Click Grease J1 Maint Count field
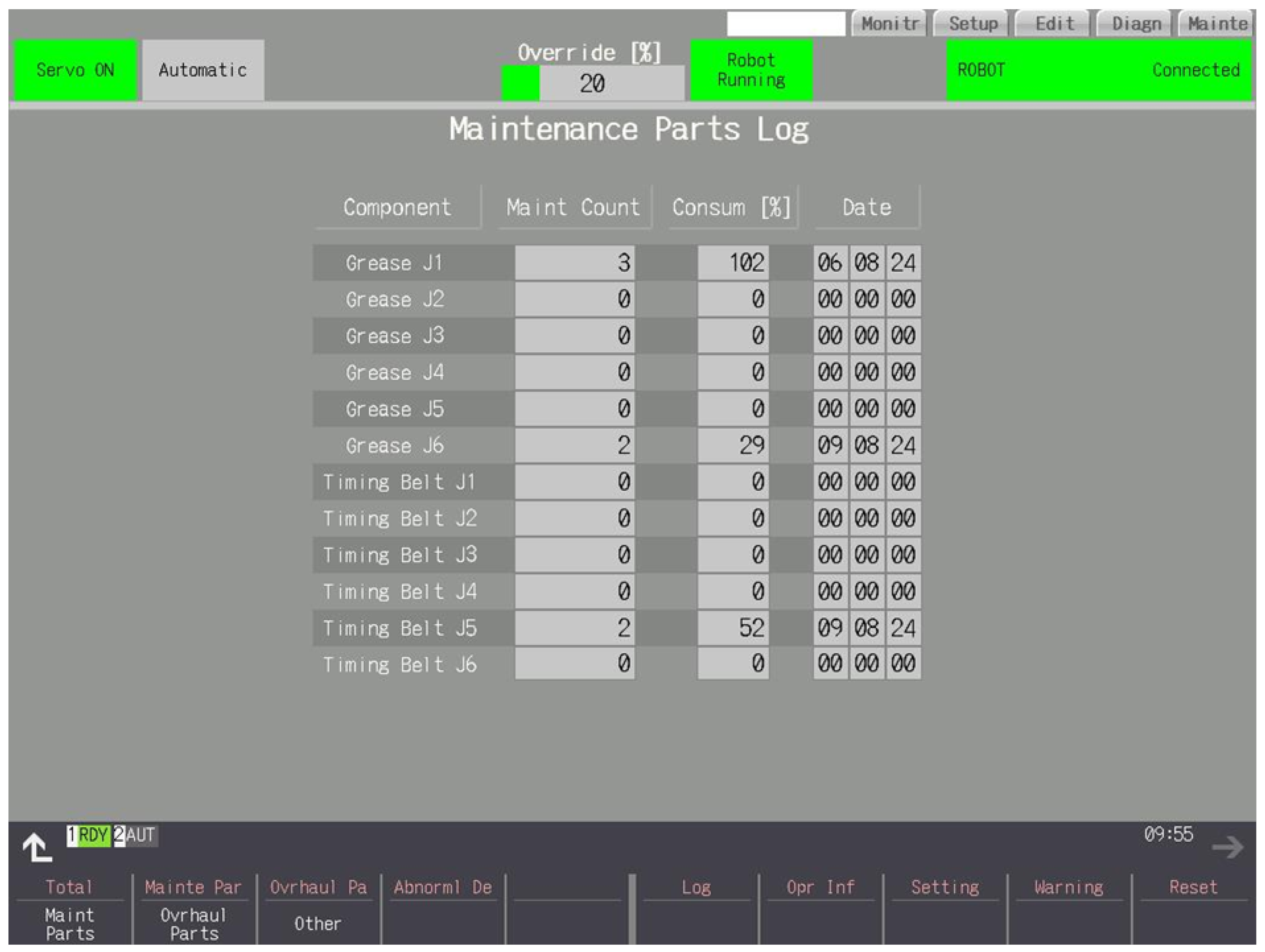 point(574,263)
